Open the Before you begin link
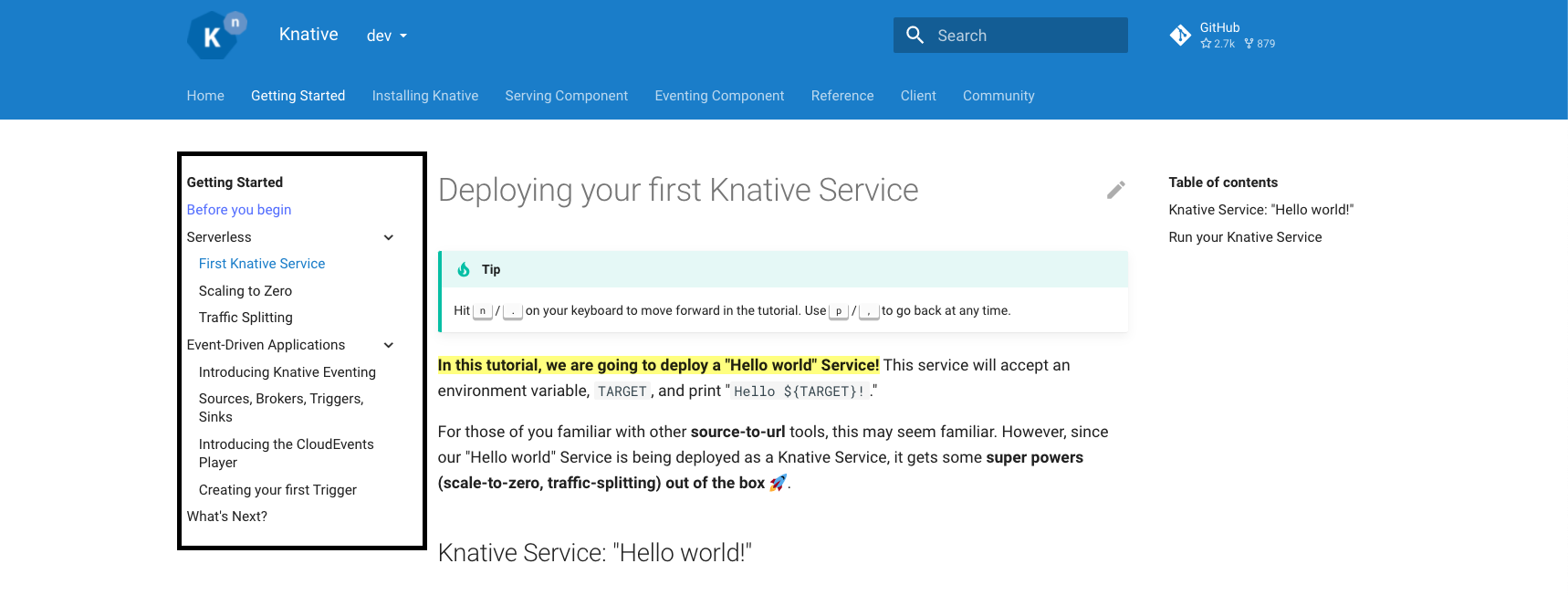 239,210
